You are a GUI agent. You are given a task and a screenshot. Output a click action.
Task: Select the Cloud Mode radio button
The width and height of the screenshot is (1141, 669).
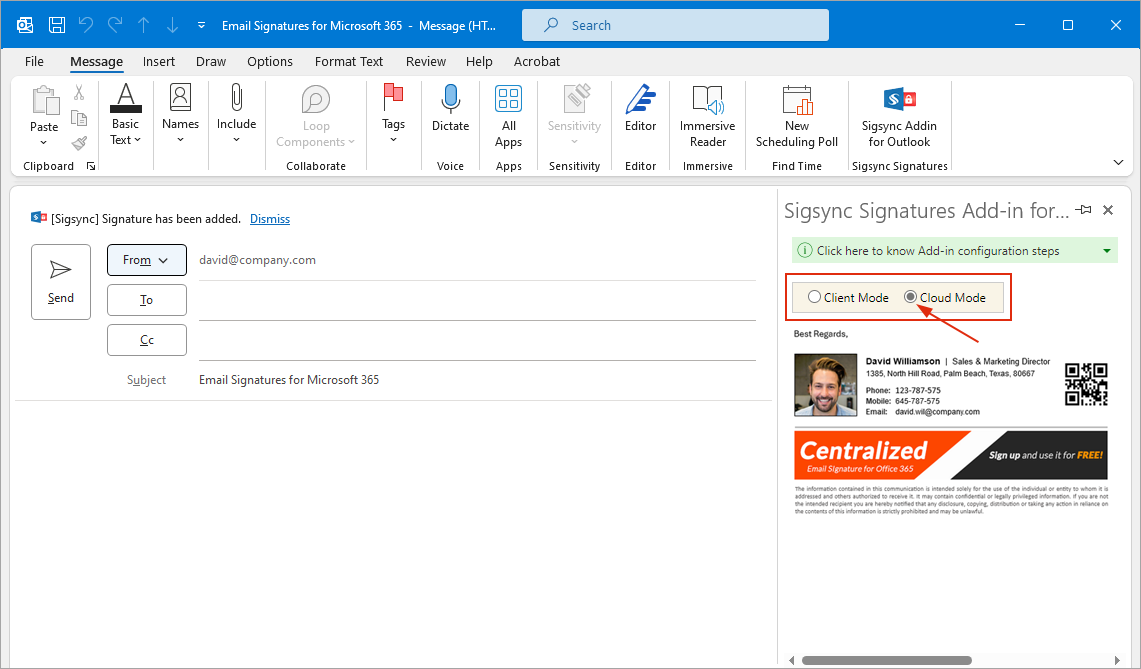[x=910, y=297]
